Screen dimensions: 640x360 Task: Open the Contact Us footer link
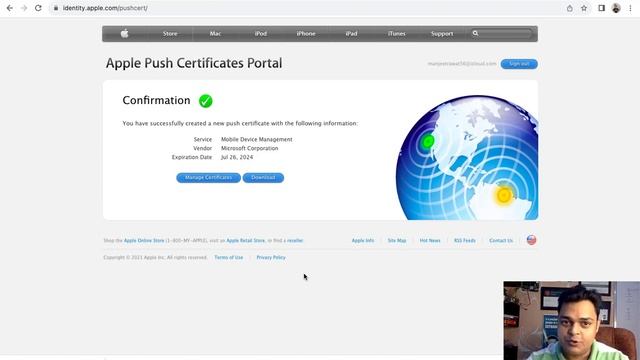(x=501, y=240)
